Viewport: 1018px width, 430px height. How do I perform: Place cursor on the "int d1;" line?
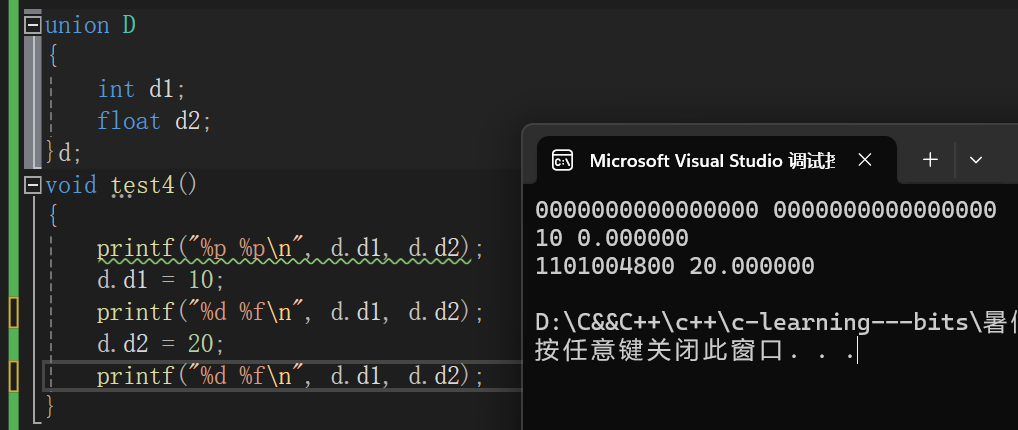[x=141, y=89]
